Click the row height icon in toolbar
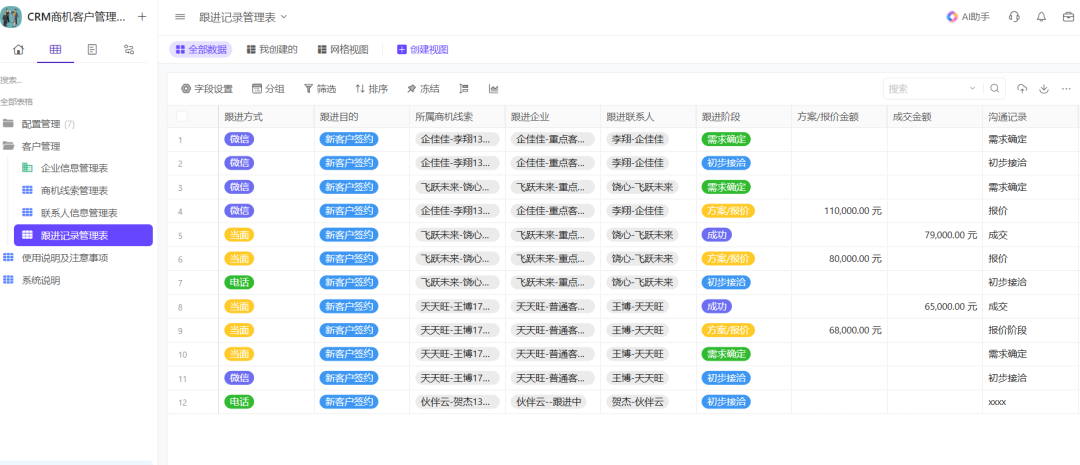This screenshot has height=465, width=1080. coord(463,89)
